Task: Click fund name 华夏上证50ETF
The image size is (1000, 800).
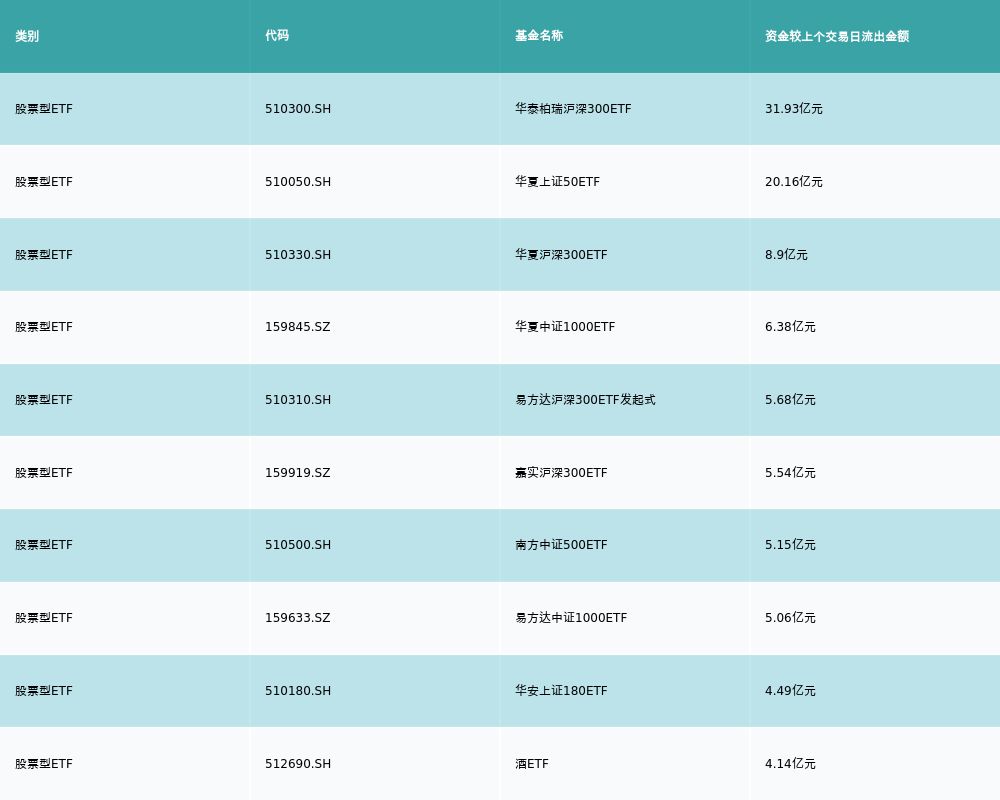Action: 557,182
